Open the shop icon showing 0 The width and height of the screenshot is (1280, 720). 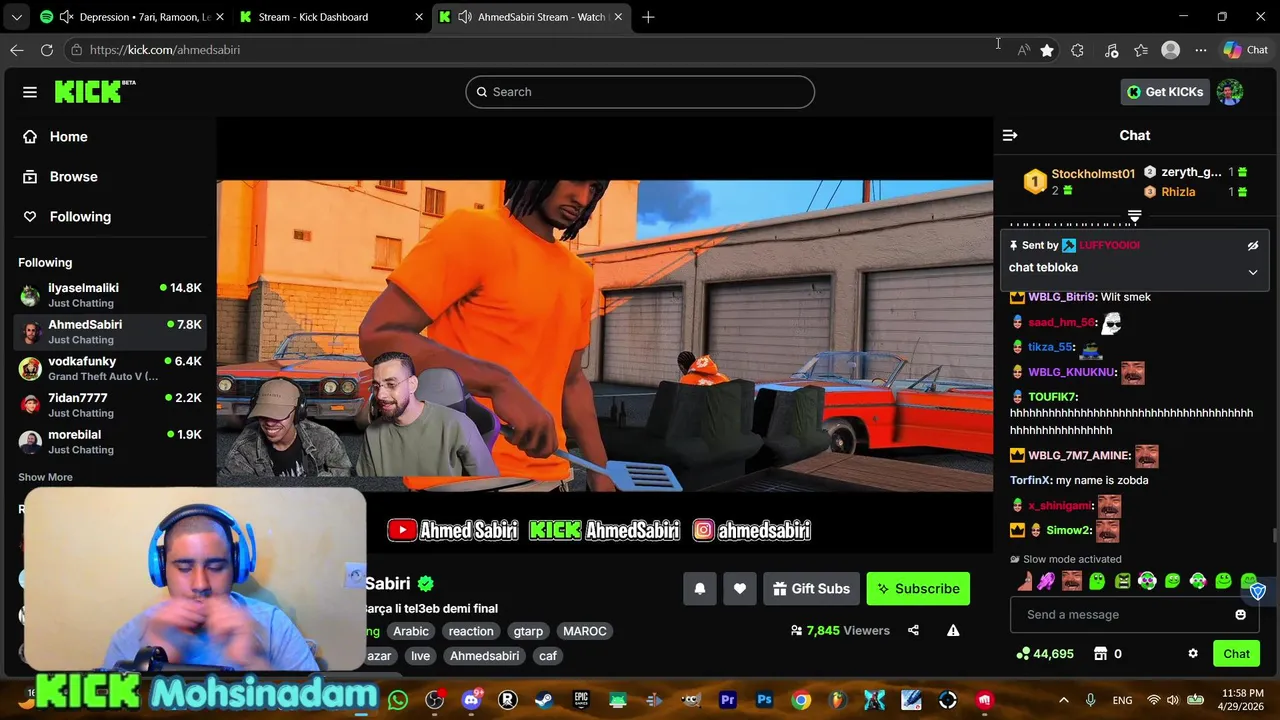pos(1107,654)
